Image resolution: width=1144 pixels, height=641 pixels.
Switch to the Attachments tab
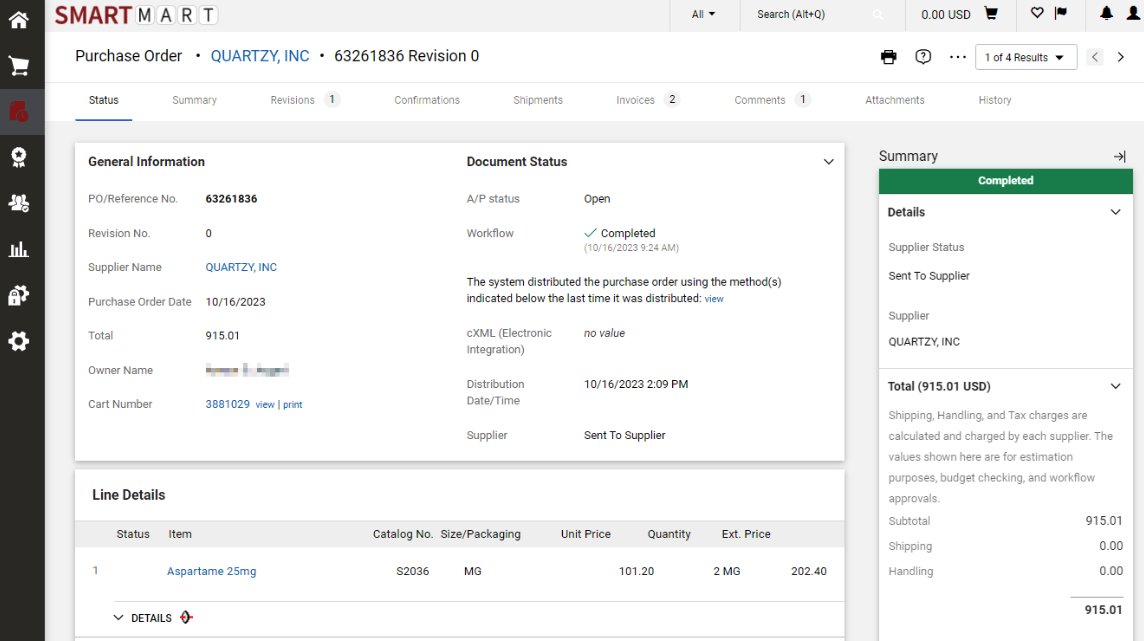point(894,101)
